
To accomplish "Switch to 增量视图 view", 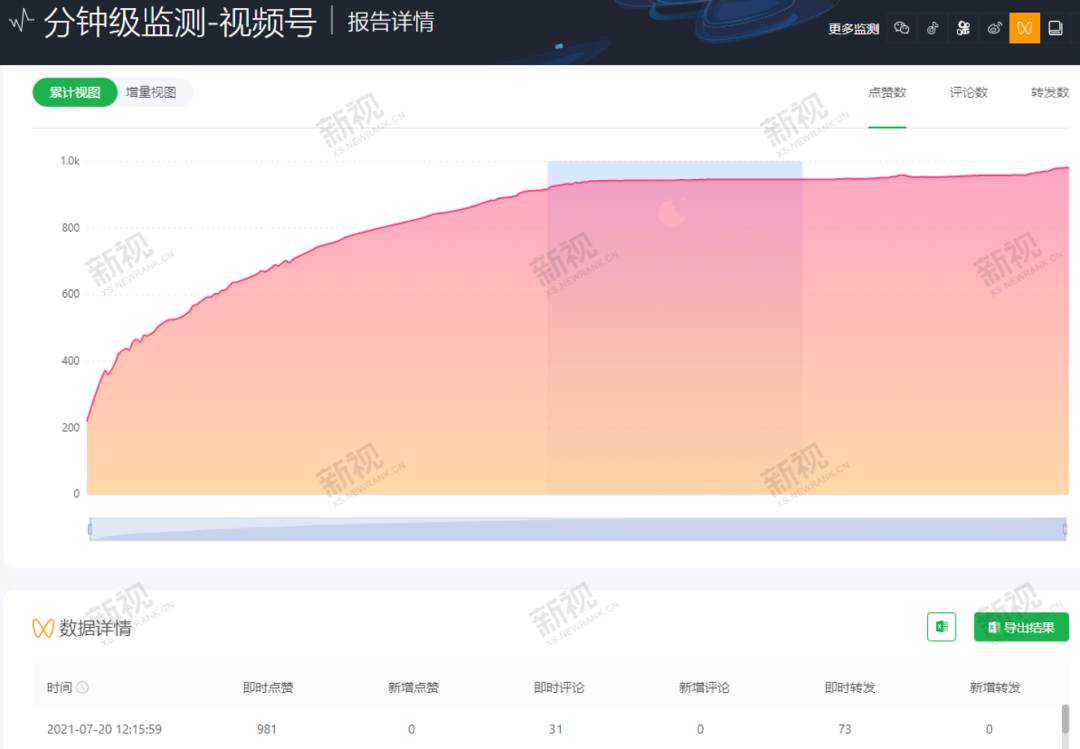I will (x=151, y=91).
